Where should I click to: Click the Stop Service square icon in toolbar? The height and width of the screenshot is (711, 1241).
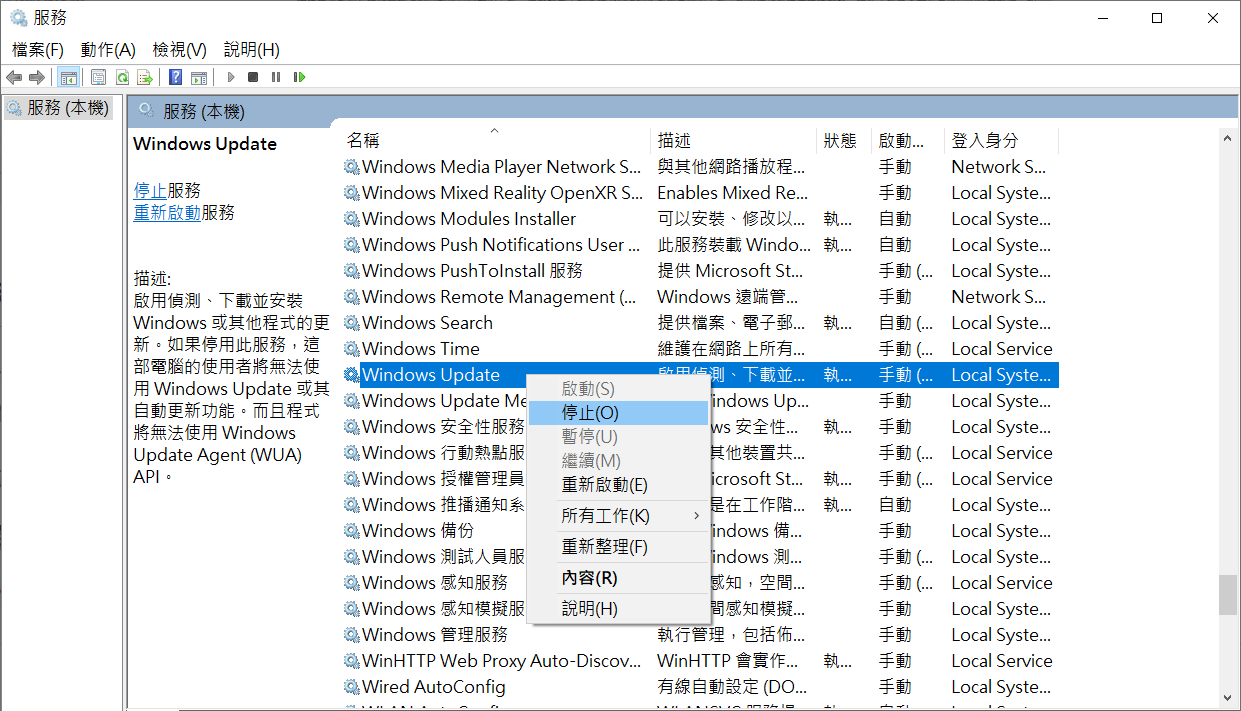(x=253, y=77)
